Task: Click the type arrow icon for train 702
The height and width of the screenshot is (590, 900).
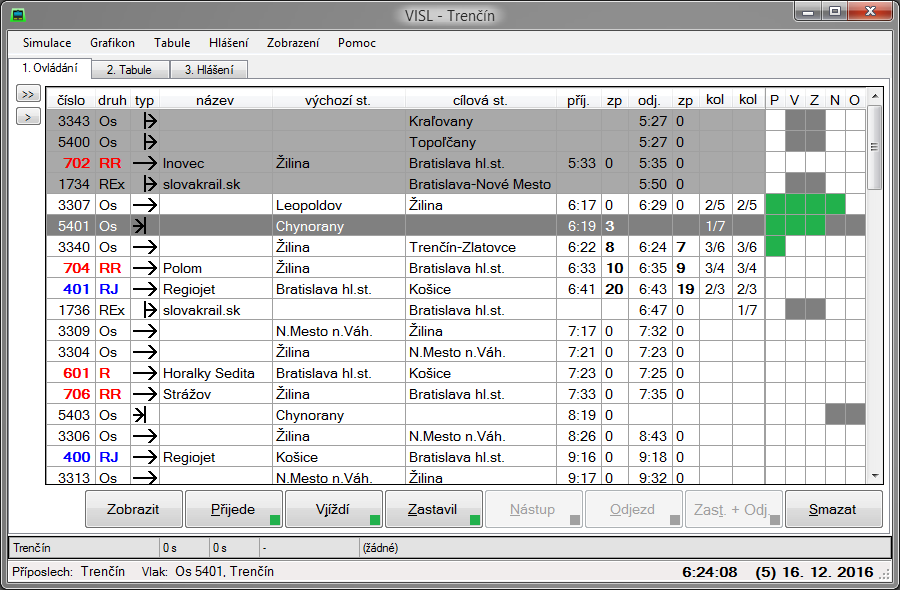Action: point(146,162)
